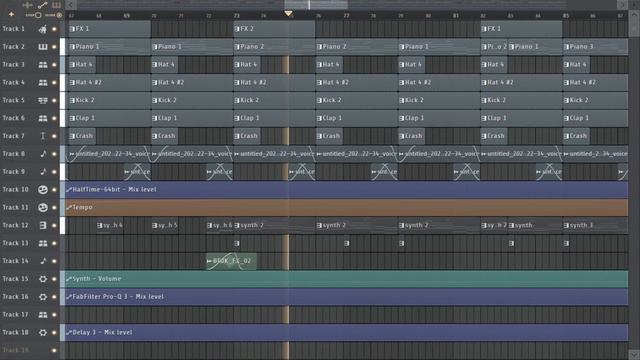Click the music note icon on Track 8

(x=43, y=154)
